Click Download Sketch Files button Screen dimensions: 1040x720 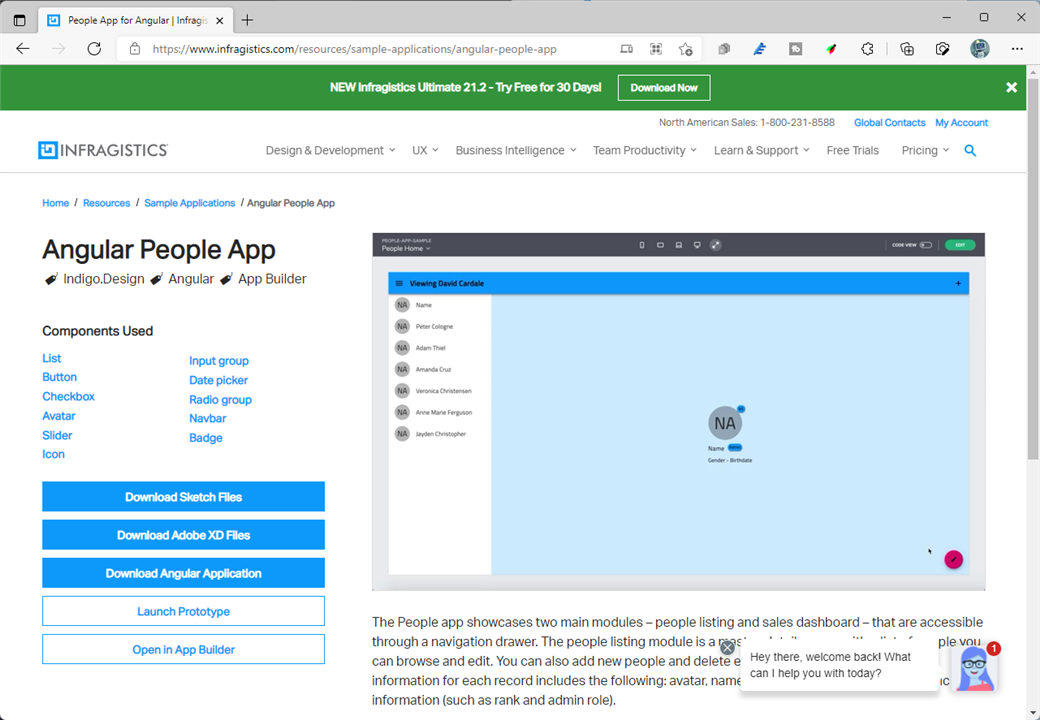pos(184,497)
